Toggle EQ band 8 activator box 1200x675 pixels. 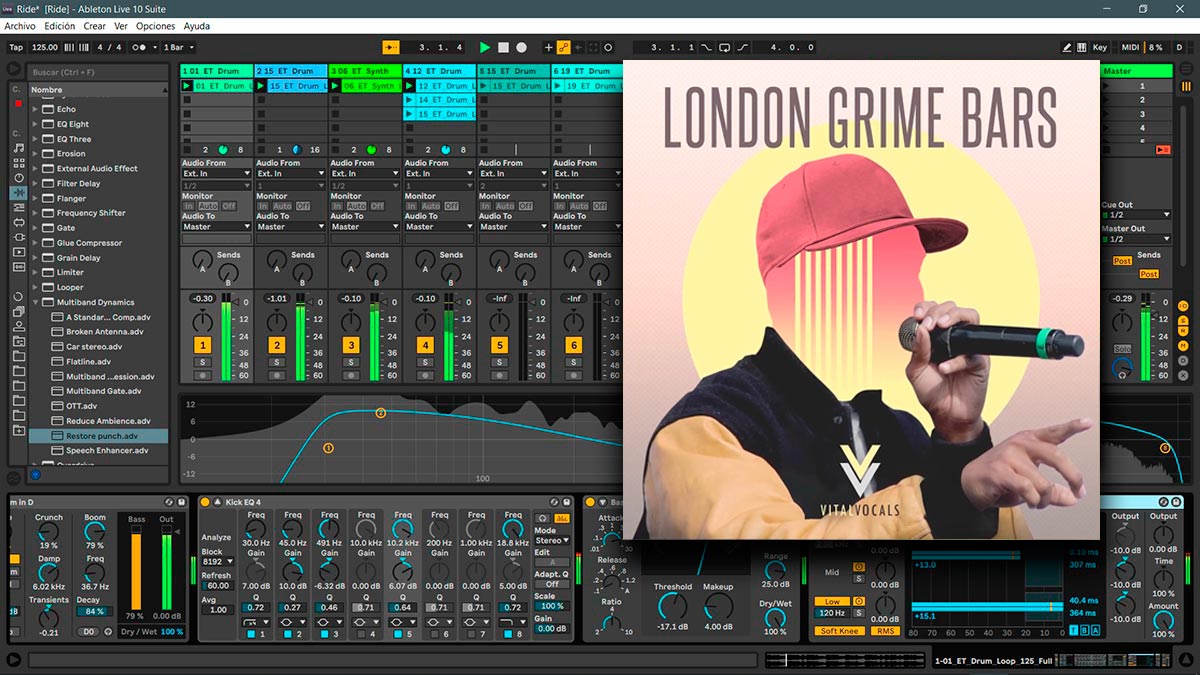[506, 634]
